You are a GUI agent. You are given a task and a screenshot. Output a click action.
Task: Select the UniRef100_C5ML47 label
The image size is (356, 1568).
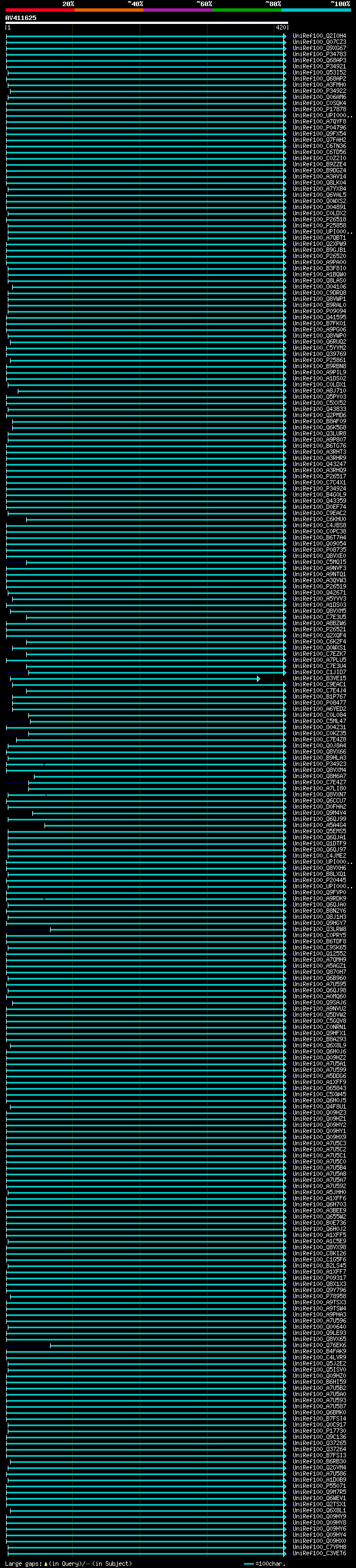[x=319, y=721]
